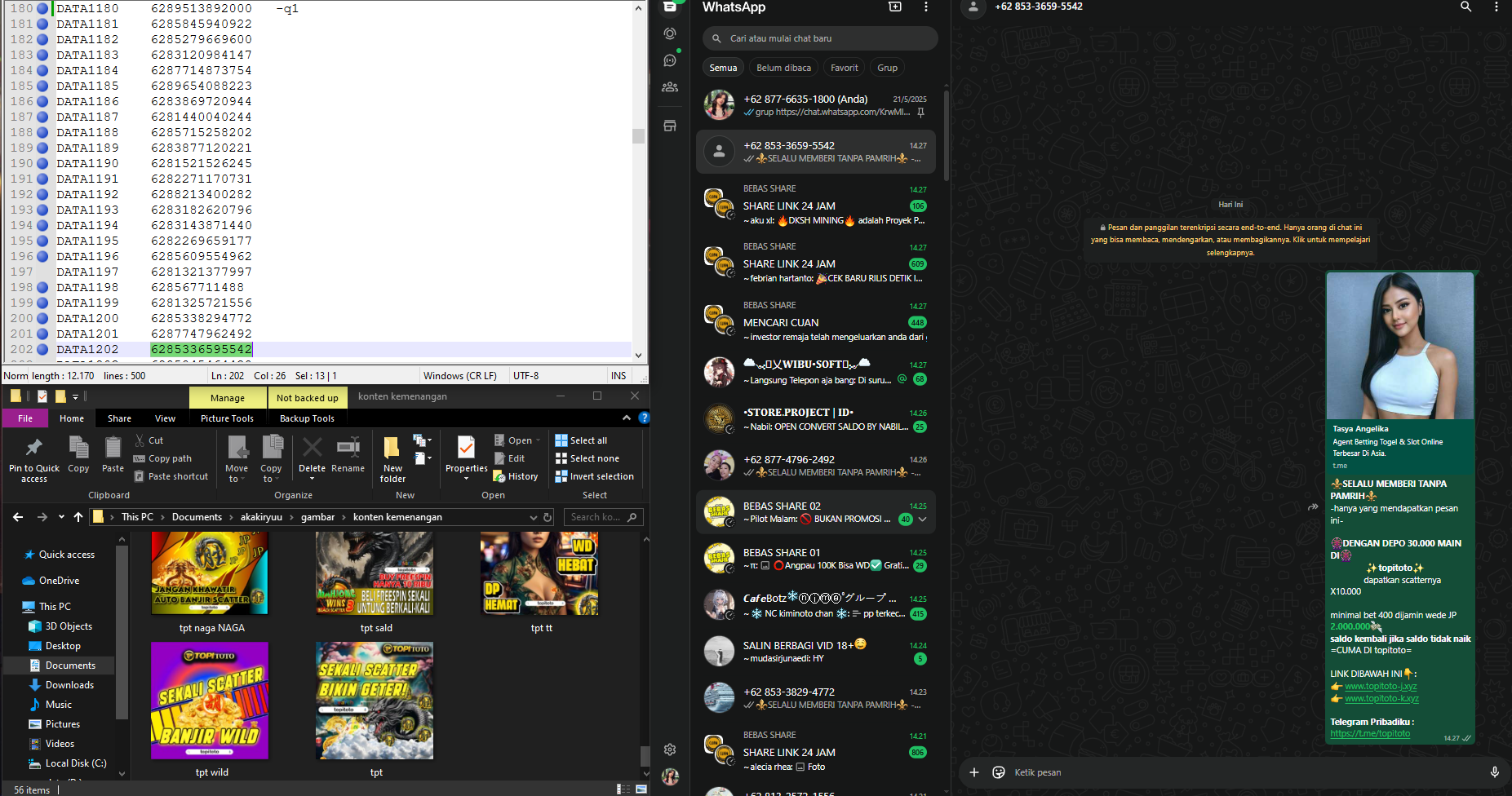Screen dimensions: 1512x796
Task: Open tpt naga NAGA image thumbnail
Action: point(210,573)
